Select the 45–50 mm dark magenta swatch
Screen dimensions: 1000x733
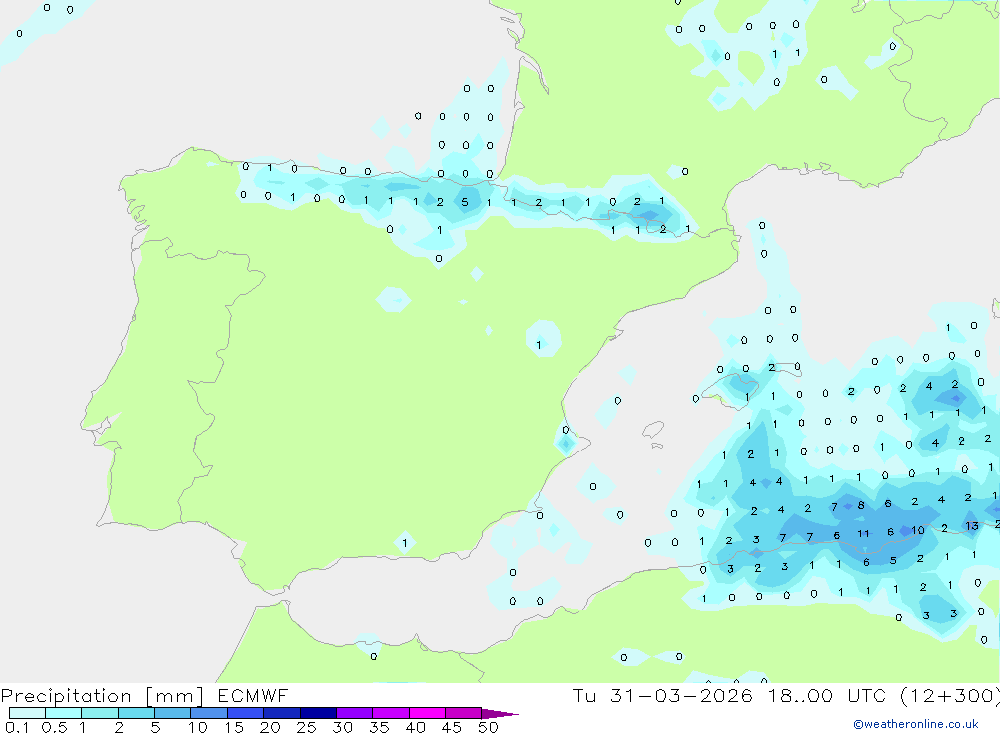pos(463,713)
